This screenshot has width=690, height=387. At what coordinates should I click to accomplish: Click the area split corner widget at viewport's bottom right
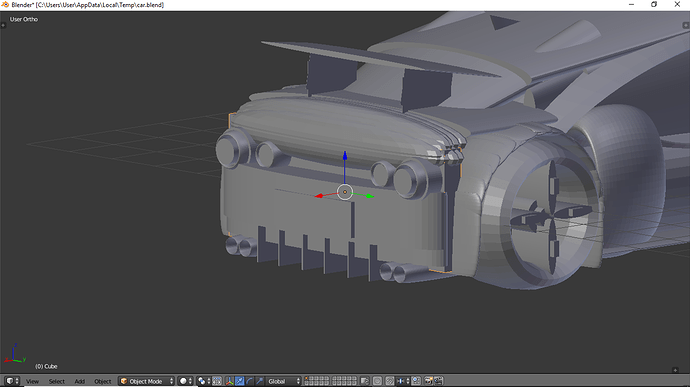point(675,370)
